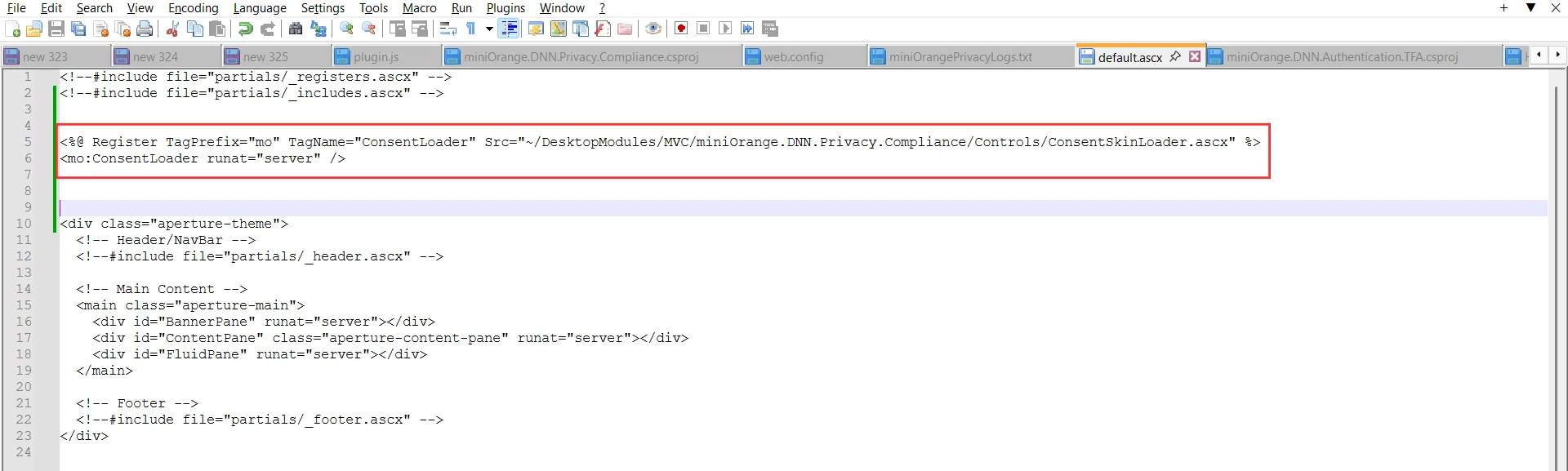Click the Stop Recording macro icon
Image resolution: width=1568 pixels, height=471 pixels.
[703, 29]
